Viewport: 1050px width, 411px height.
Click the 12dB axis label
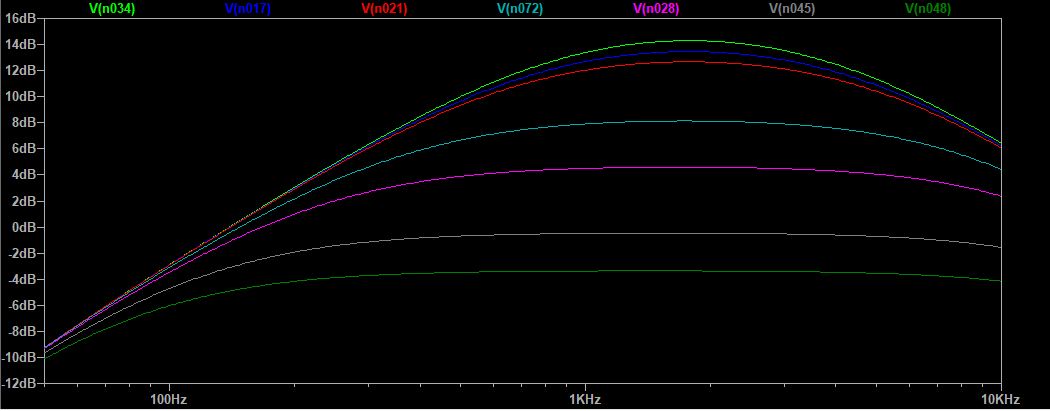19,70
